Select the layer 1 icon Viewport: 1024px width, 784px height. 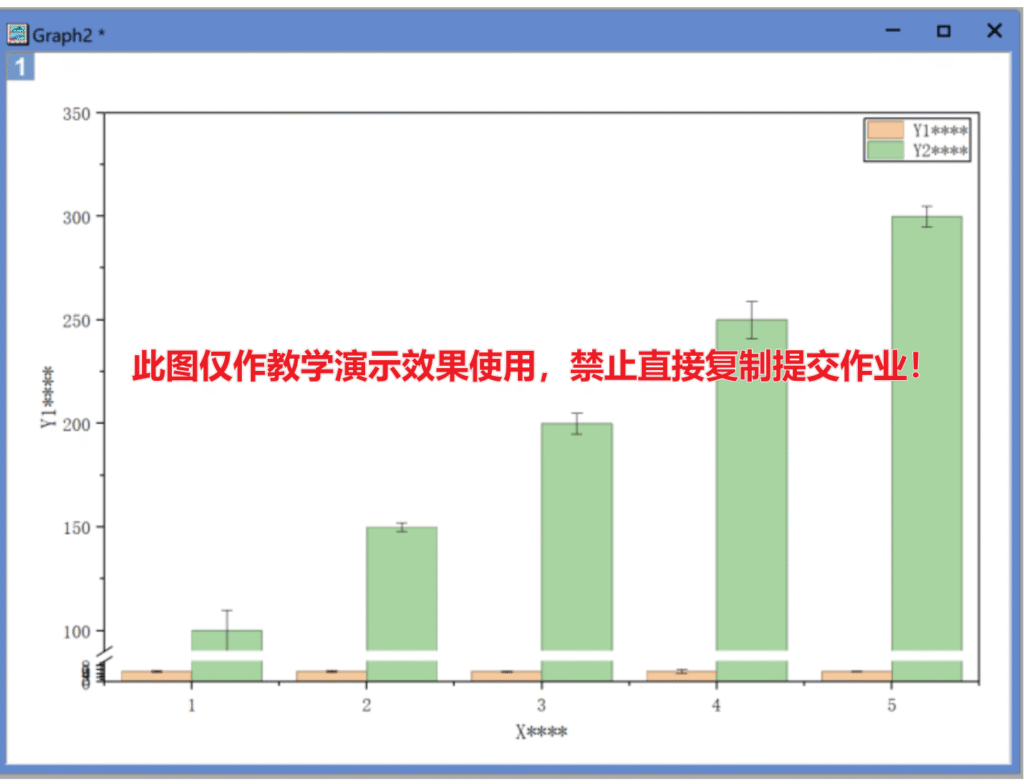point(21,68)
